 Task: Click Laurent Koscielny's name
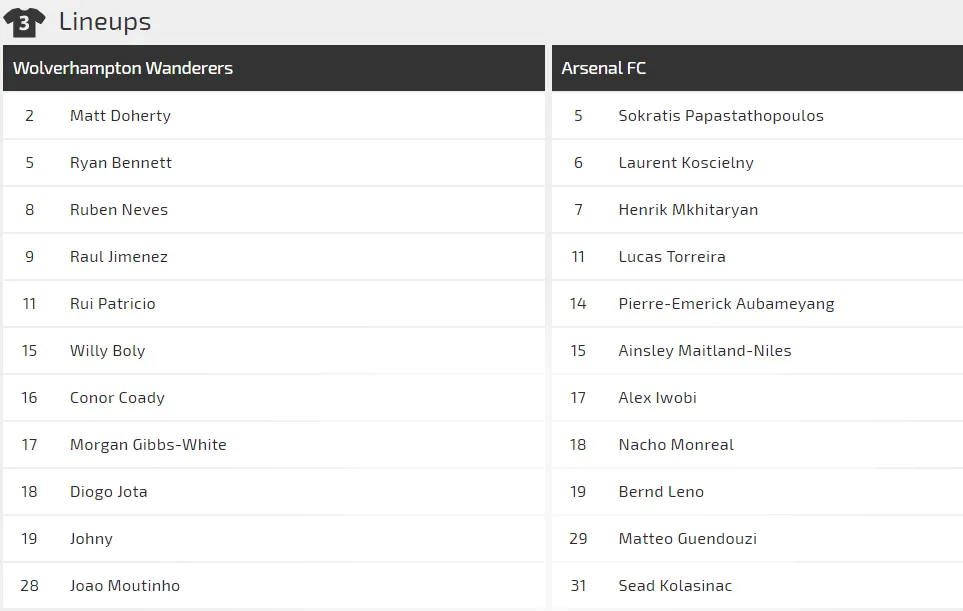click(x=686, y=163)
